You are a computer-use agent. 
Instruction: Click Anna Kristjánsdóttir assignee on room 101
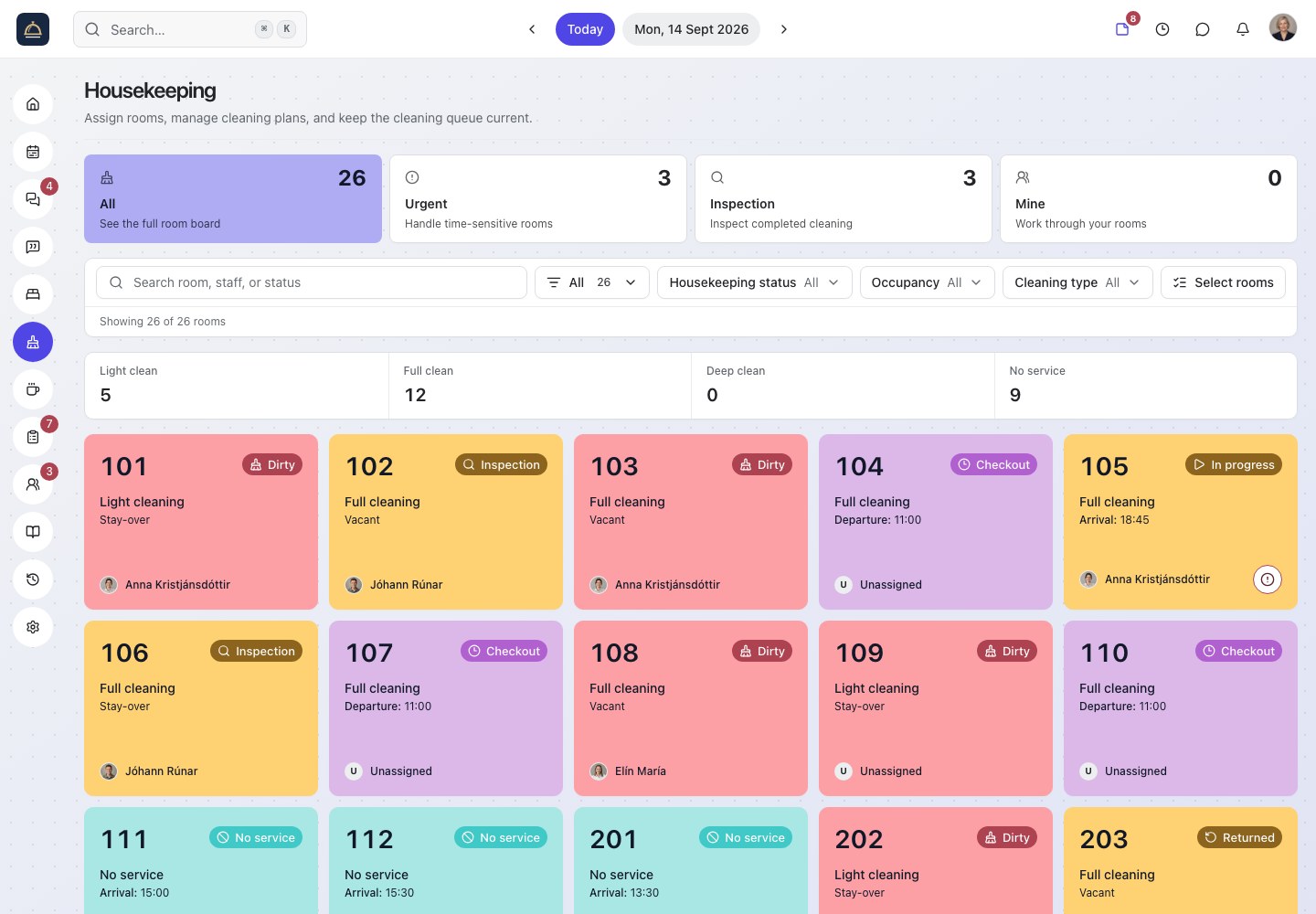pyautogui.click(x=165, y=585)
